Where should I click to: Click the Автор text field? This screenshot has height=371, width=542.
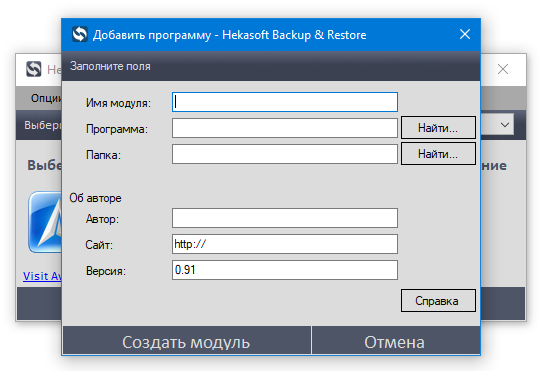tap(285, 218)
